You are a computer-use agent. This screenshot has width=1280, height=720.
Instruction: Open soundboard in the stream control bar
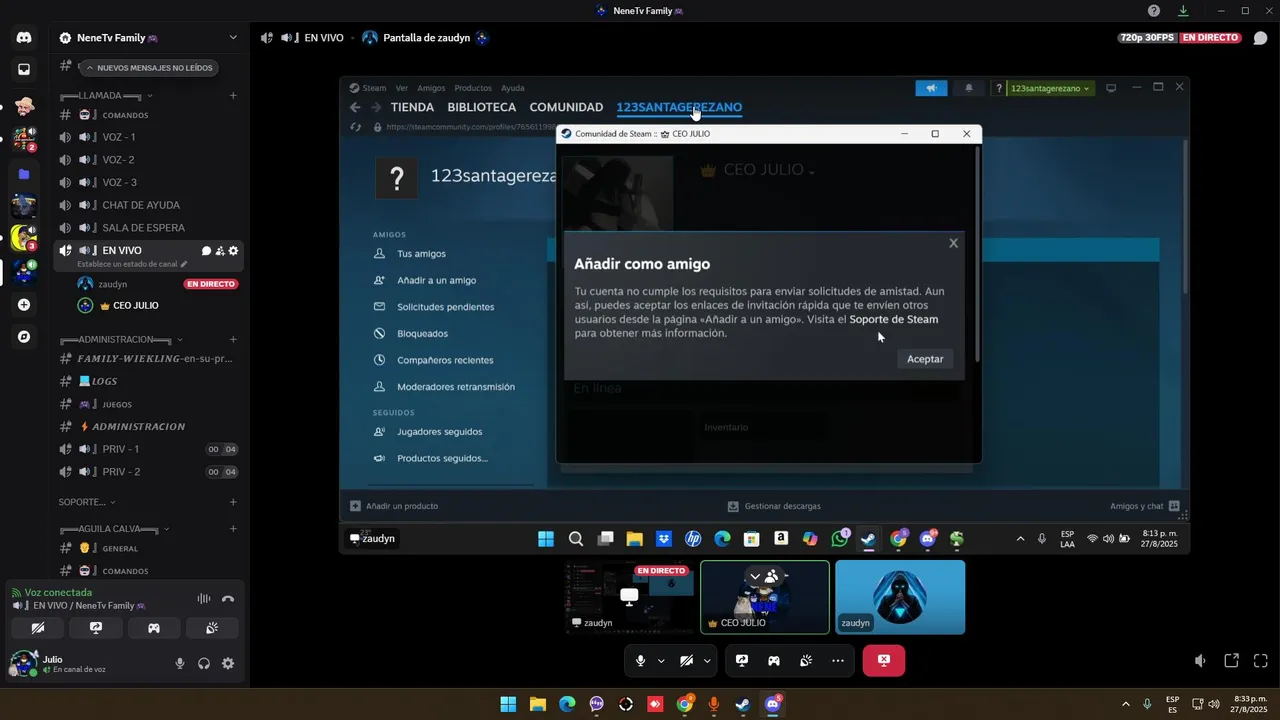click(806, 660)
